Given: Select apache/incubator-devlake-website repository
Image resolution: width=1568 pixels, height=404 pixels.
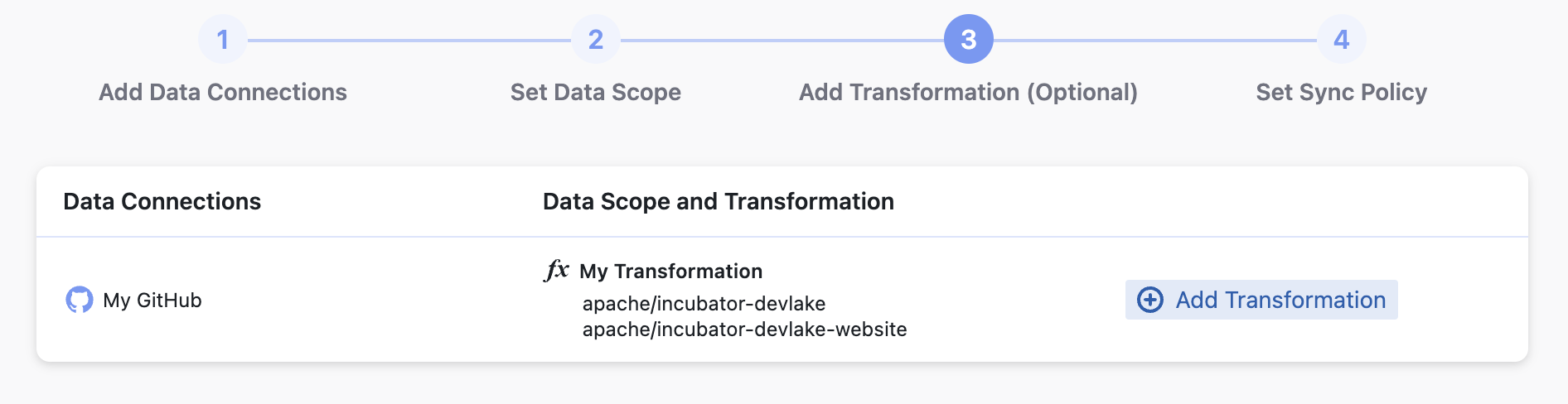Looking at the screenshot, I should [744, 329].
